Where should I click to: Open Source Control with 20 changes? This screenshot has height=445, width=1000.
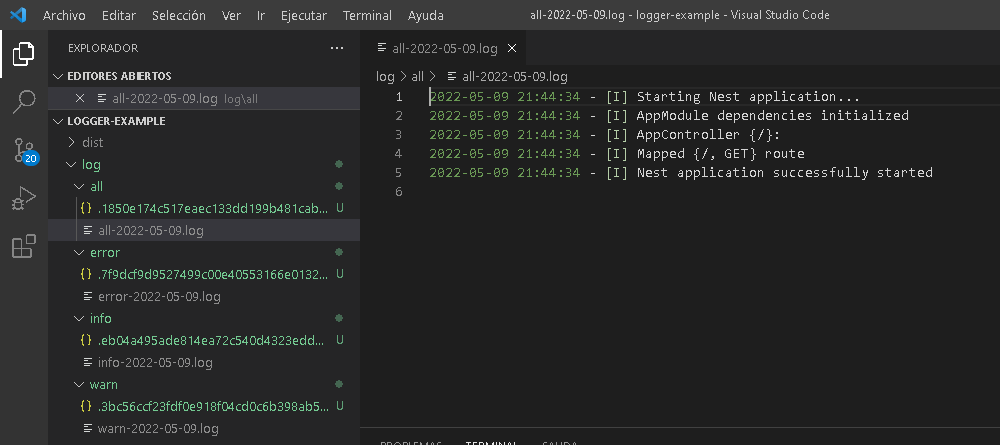click(x=25, y=151)
